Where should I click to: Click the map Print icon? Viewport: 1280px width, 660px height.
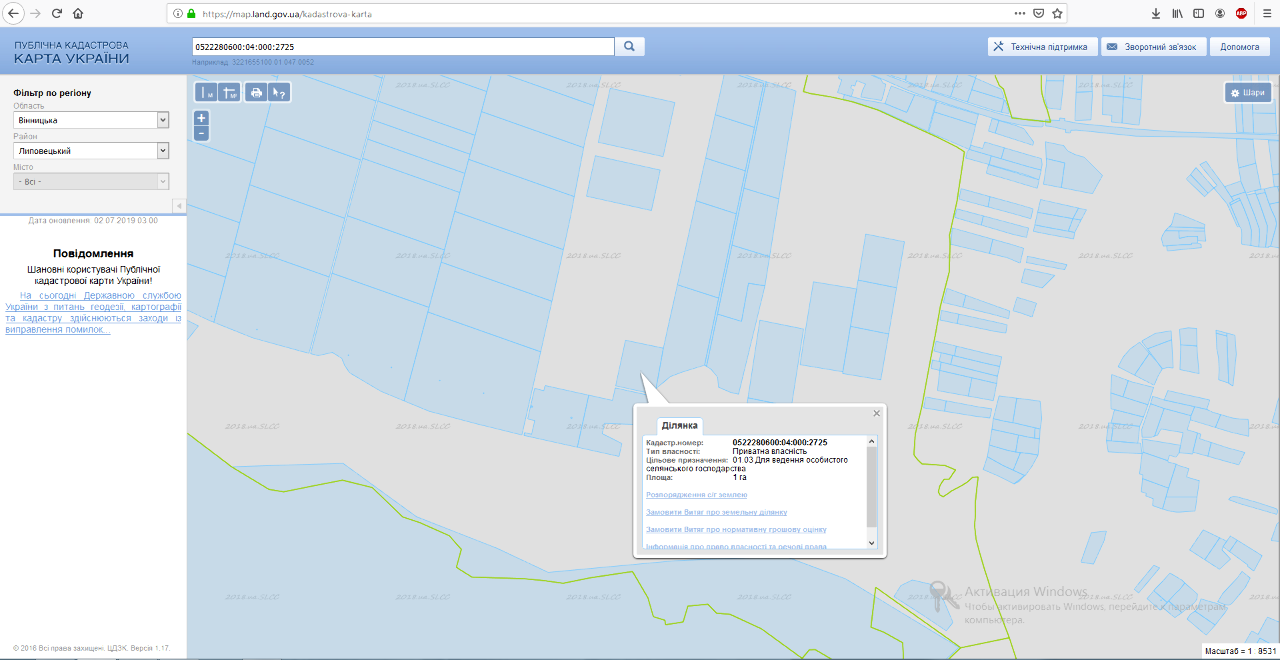(x=256, y=93)
